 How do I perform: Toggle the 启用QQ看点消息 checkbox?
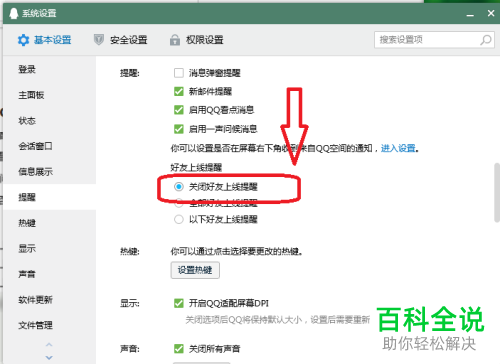(179, 110)
